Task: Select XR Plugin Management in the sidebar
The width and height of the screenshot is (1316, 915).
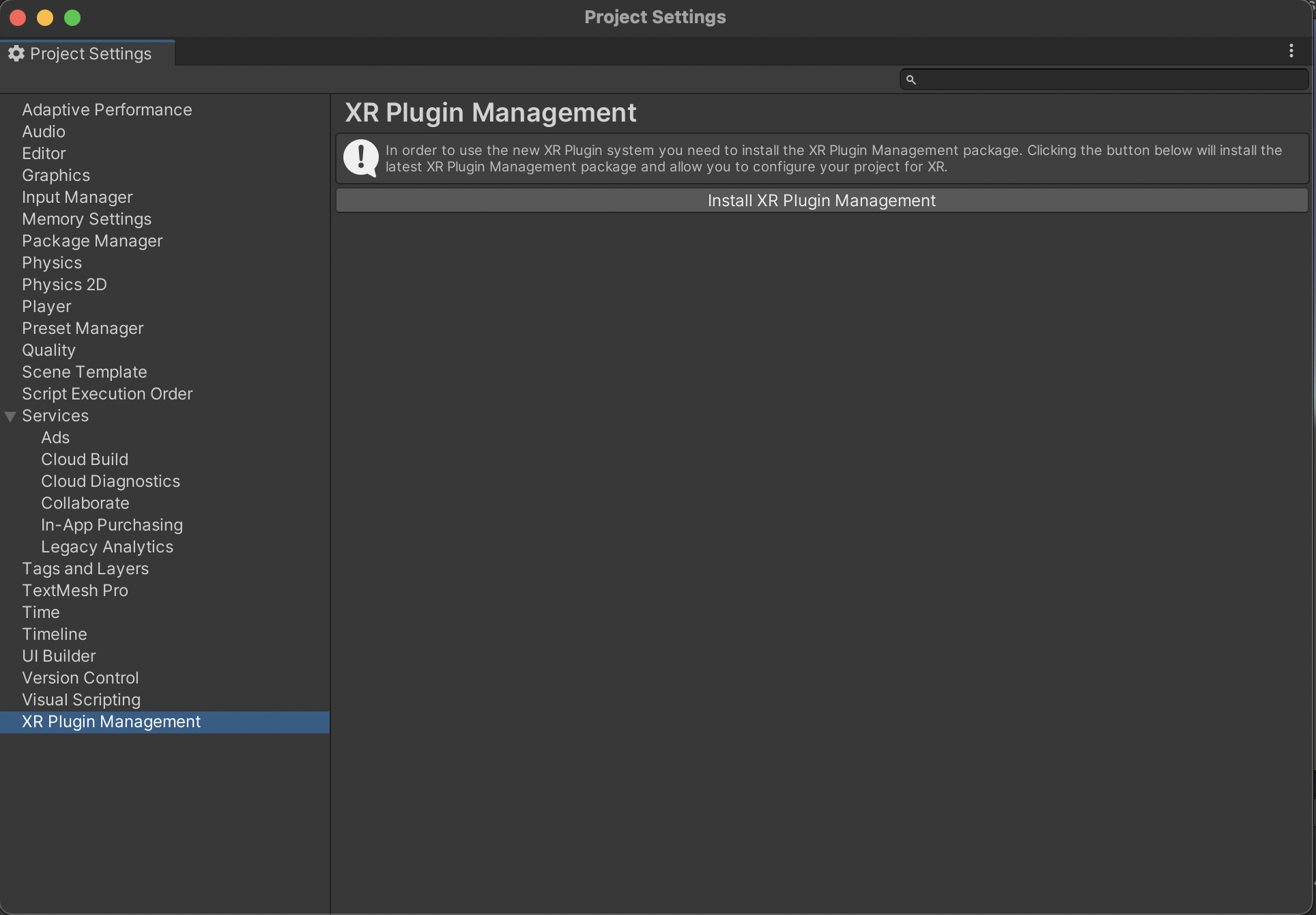Action: click(111, 722)
